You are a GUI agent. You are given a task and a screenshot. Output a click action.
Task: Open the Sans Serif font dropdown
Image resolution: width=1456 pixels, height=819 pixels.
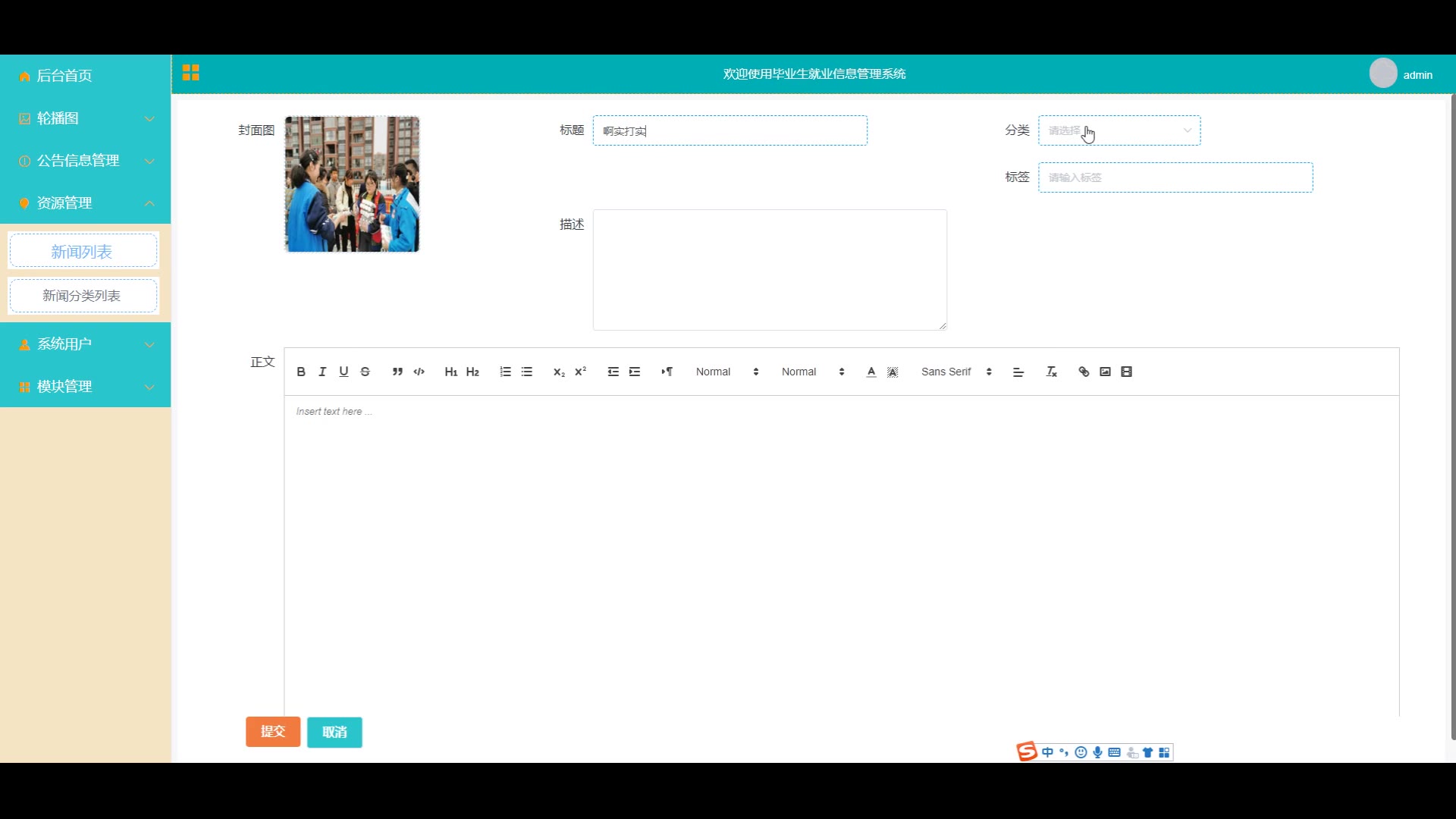[x=955, y=372]
